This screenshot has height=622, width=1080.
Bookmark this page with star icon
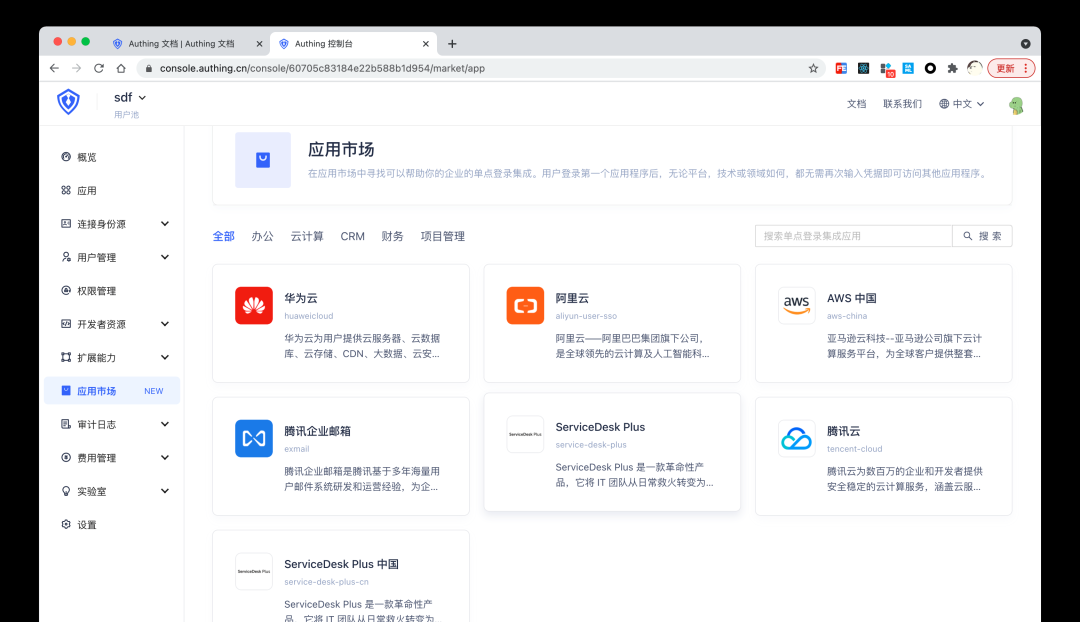pos(813,68)
